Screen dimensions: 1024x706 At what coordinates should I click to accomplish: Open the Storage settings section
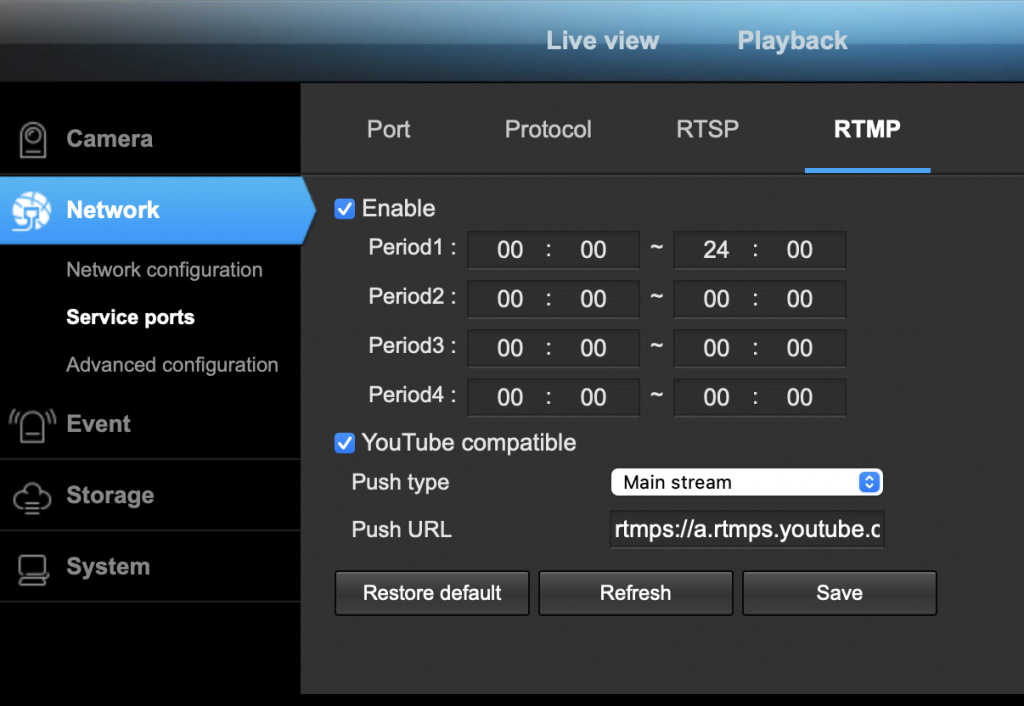click(110, 495)
